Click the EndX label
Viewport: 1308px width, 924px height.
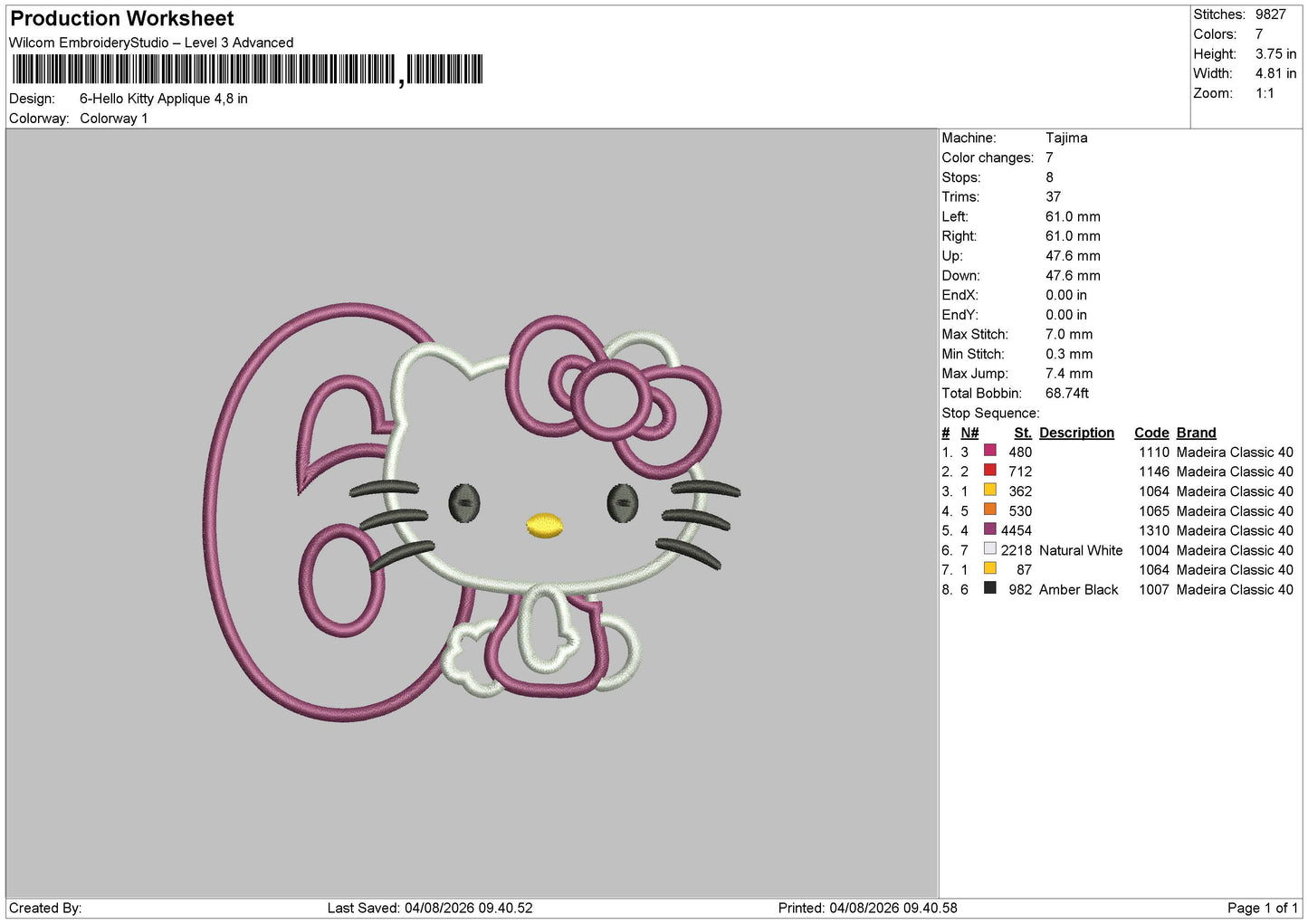(960, 295)
